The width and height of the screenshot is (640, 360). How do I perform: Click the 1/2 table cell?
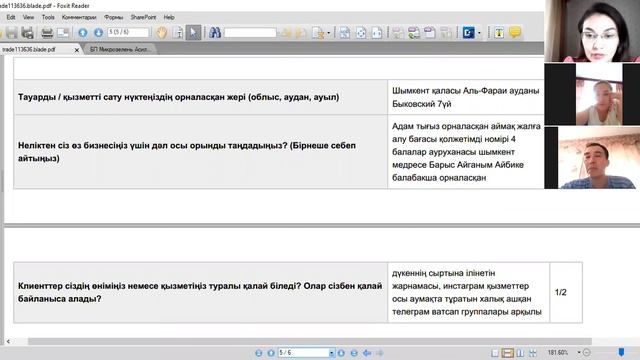[x=566, y=293]
